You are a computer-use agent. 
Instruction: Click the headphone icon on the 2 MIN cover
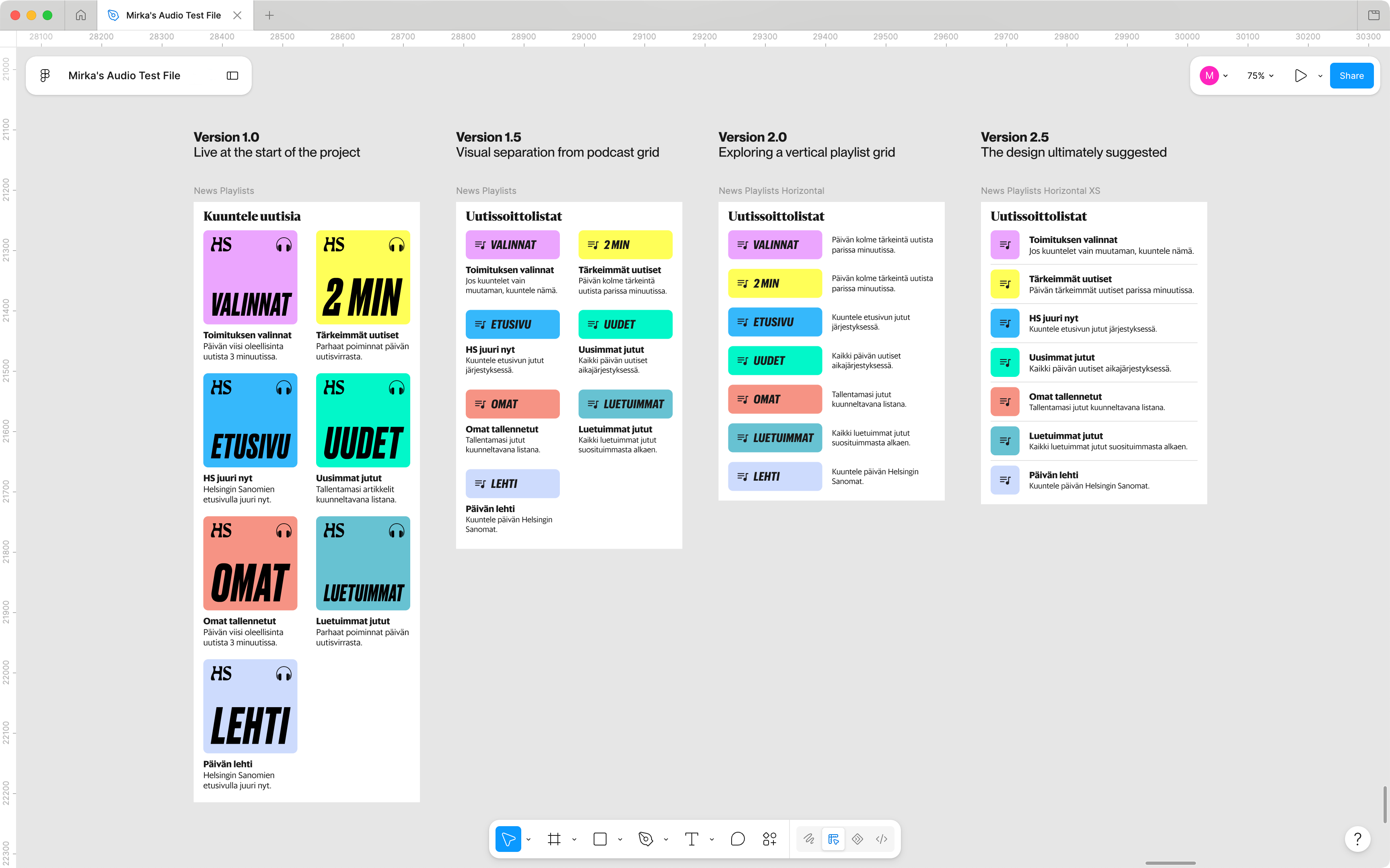pyautogui.click(x=397, y=245)
